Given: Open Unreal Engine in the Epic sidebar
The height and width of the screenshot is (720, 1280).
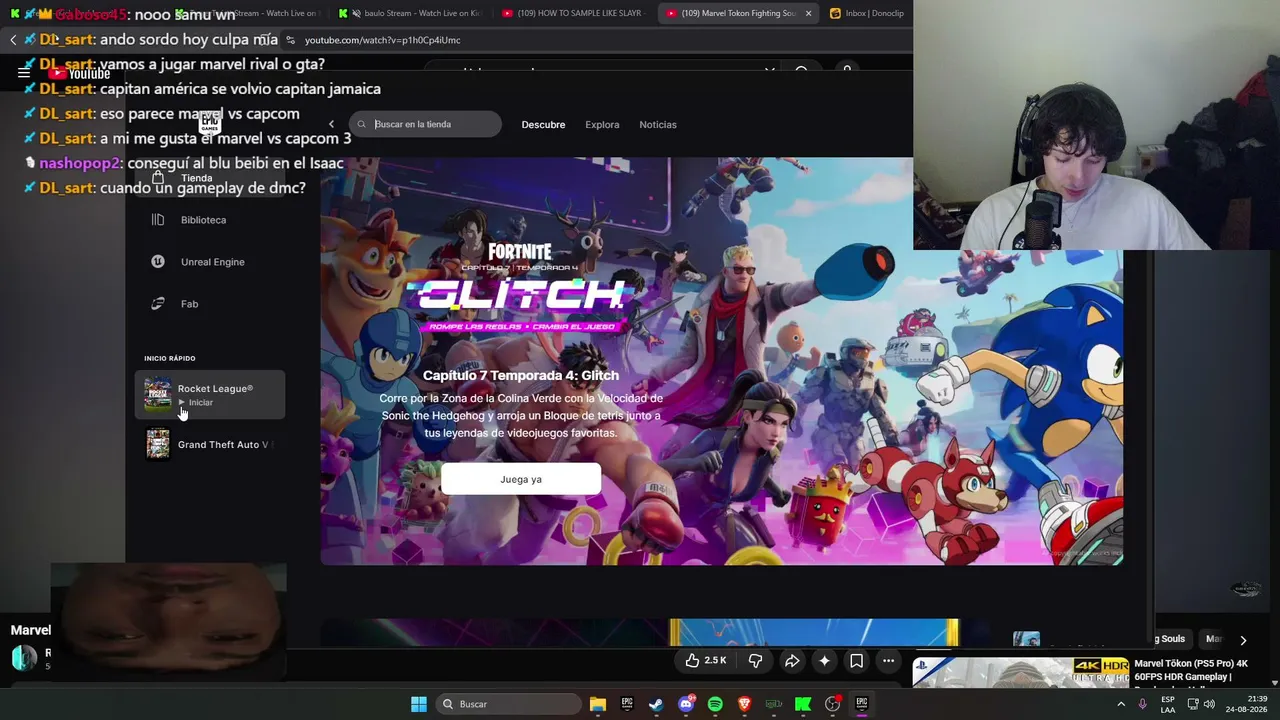Looking at the screenshot, I should click(212, 262).
